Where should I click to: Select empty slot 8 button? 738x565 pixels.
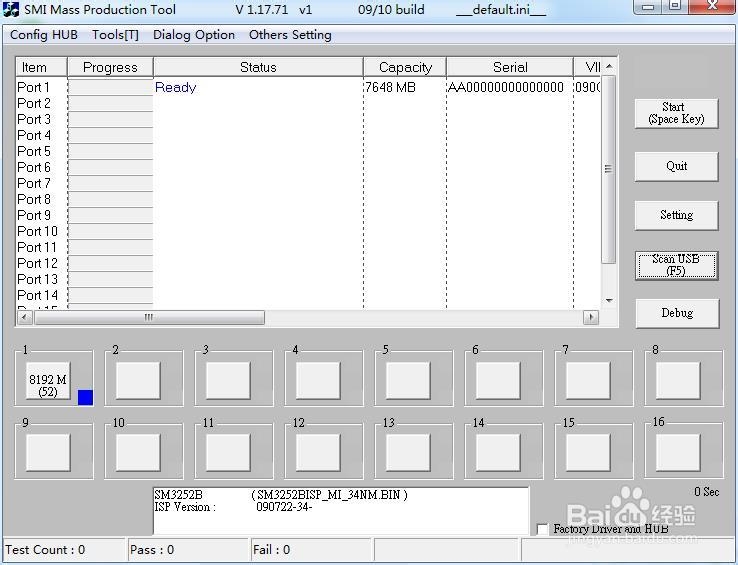[678, 381]
